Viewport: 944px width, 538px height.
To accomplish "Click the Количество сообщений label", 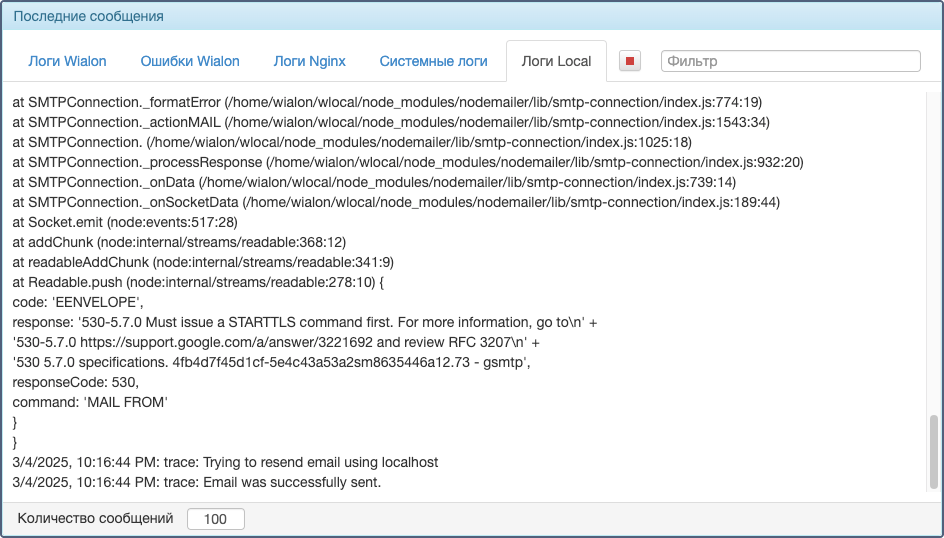I will (95, 518).
